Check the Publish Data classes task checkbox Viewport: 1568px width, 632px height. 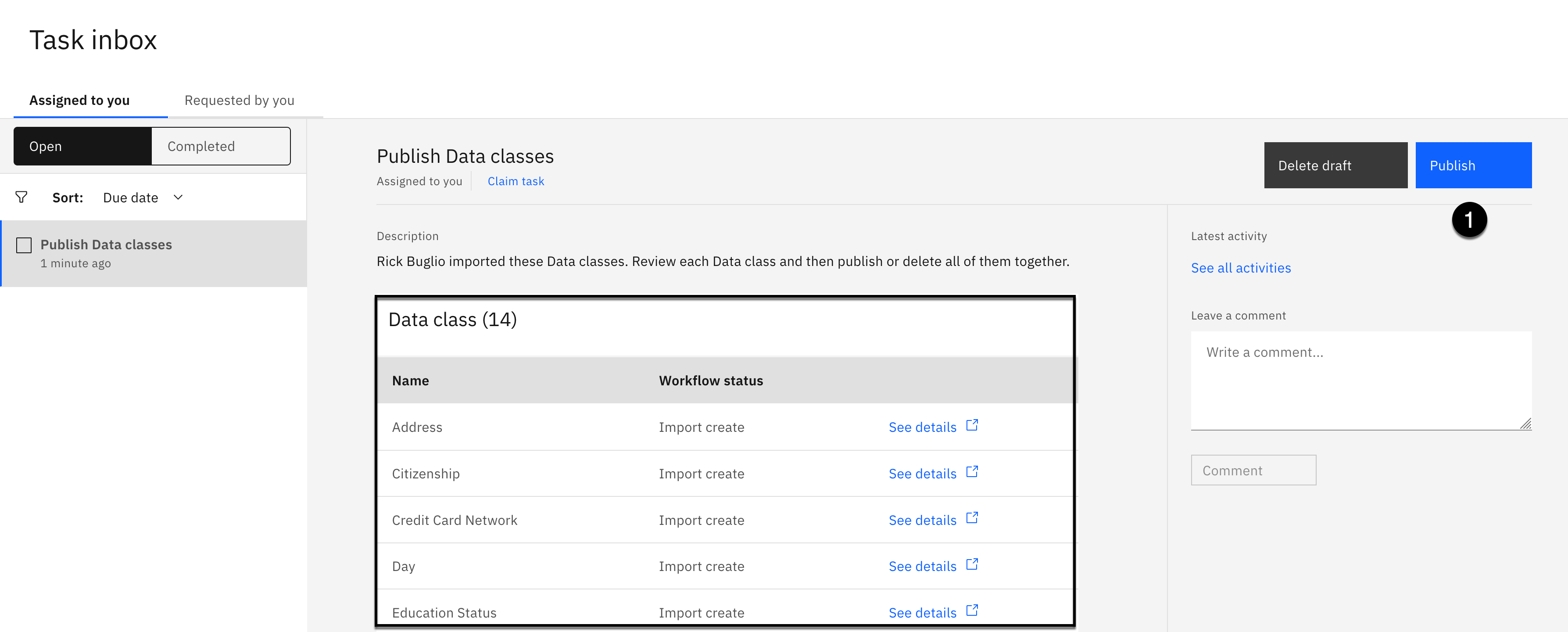coord(24,245)
